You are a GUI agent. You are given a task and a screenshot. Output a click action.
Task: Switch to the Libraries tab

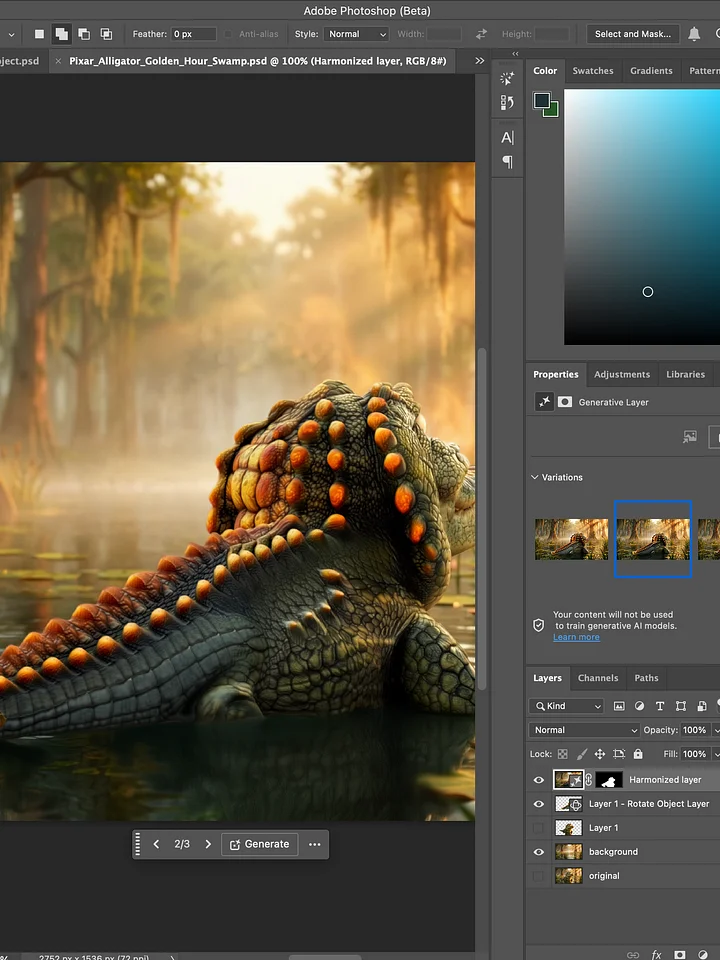pos(685,374)
